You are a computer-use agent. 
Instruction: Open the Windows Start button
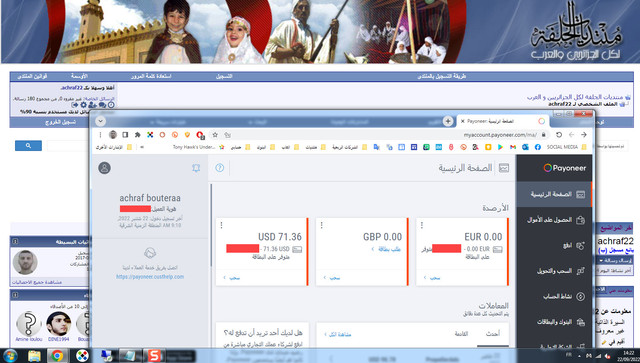9,355
